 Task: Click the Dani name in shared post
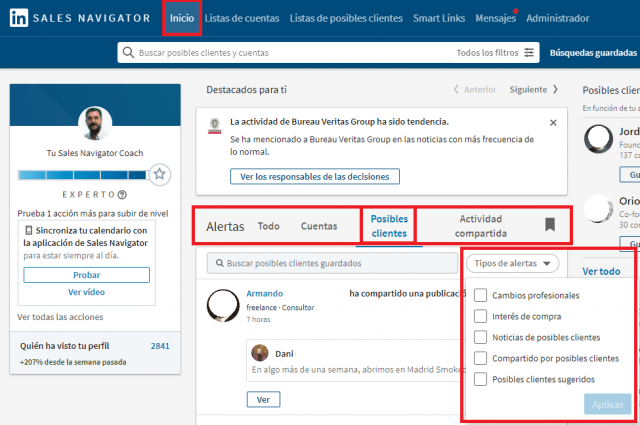(x=284, y=354)
